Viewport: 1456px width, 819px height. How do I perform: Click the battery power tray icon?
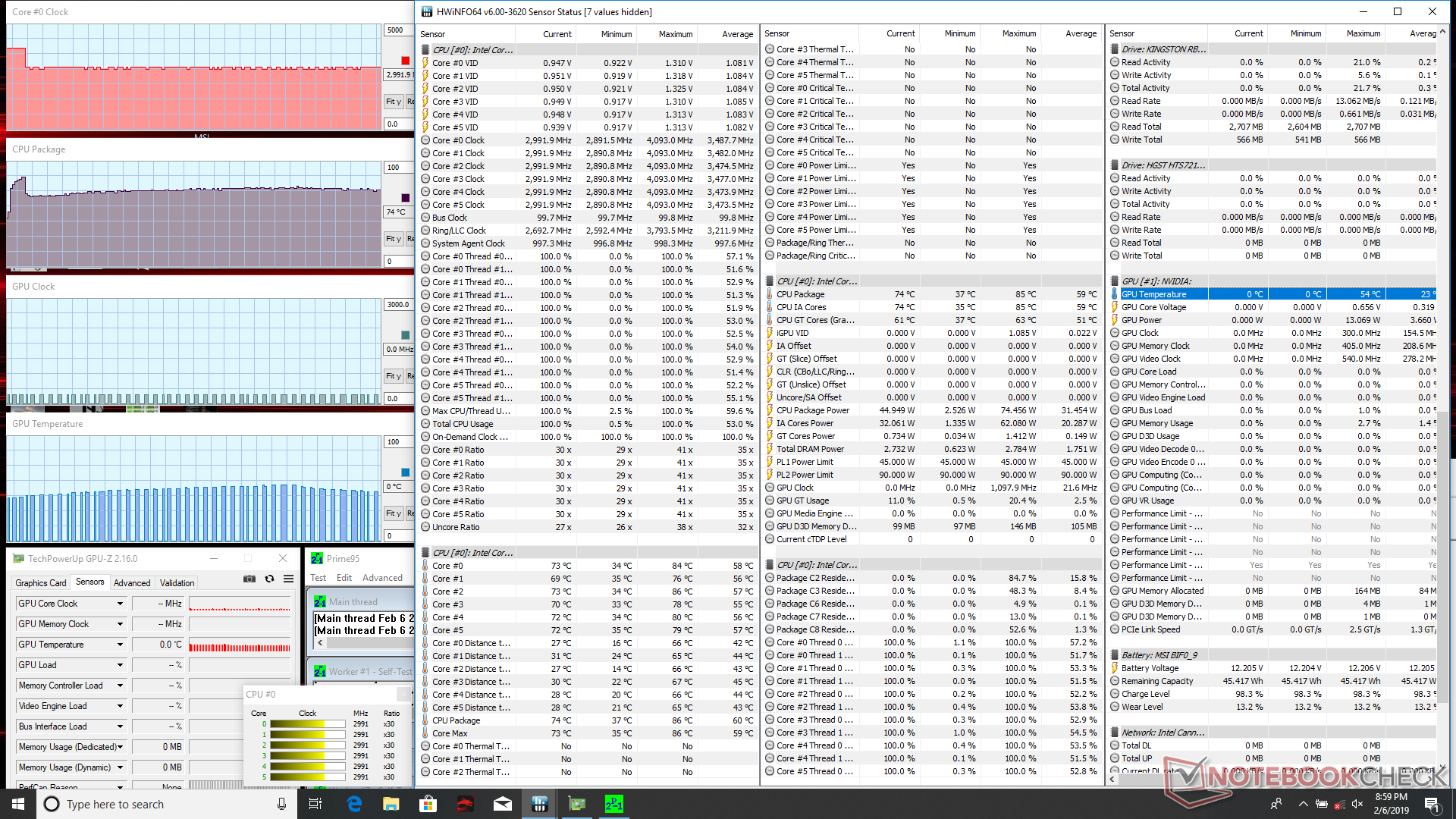[x=1322, y=804]
